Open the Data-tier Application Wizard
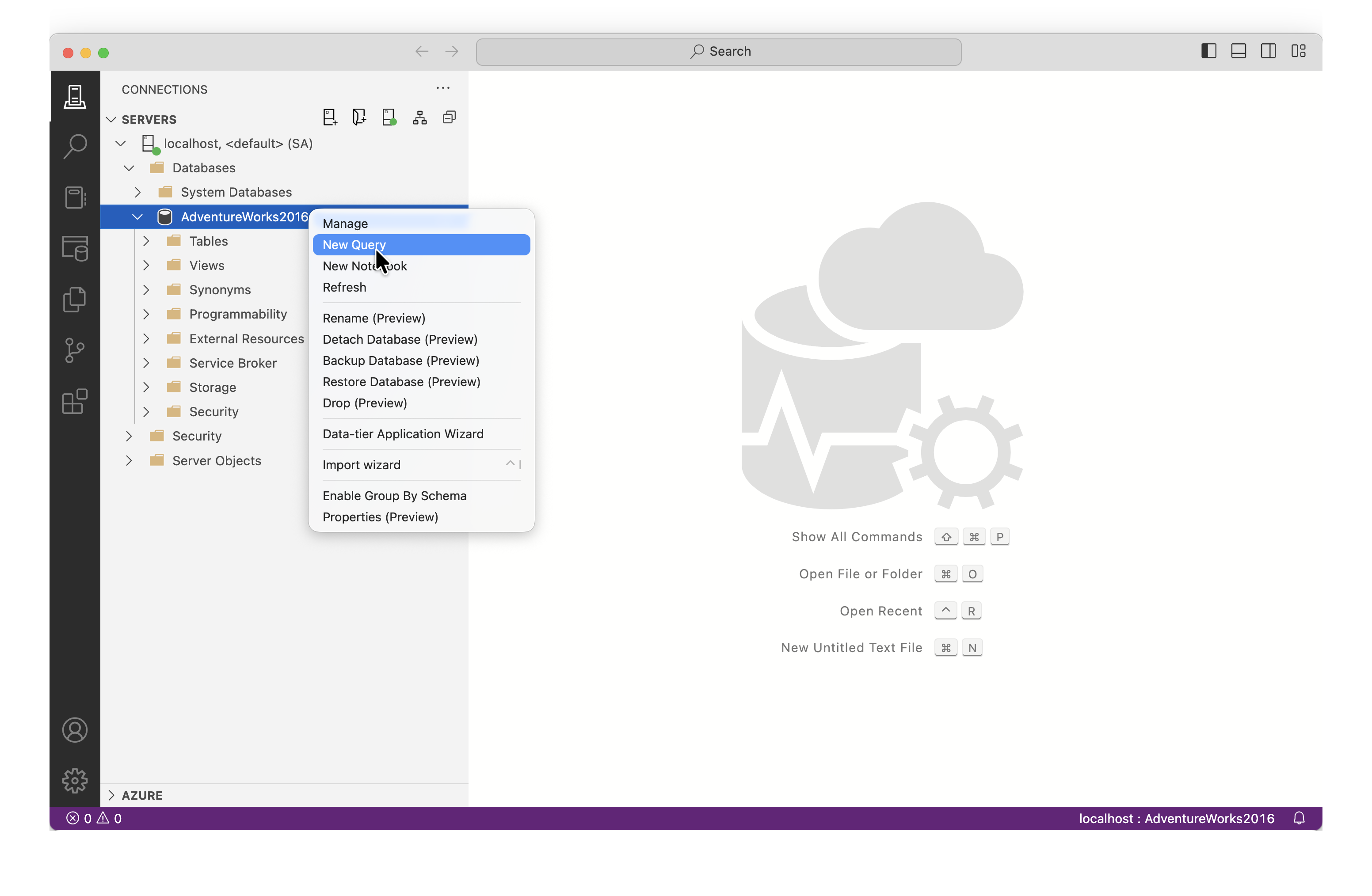The image size is (1372, 896). pos(421,434)
